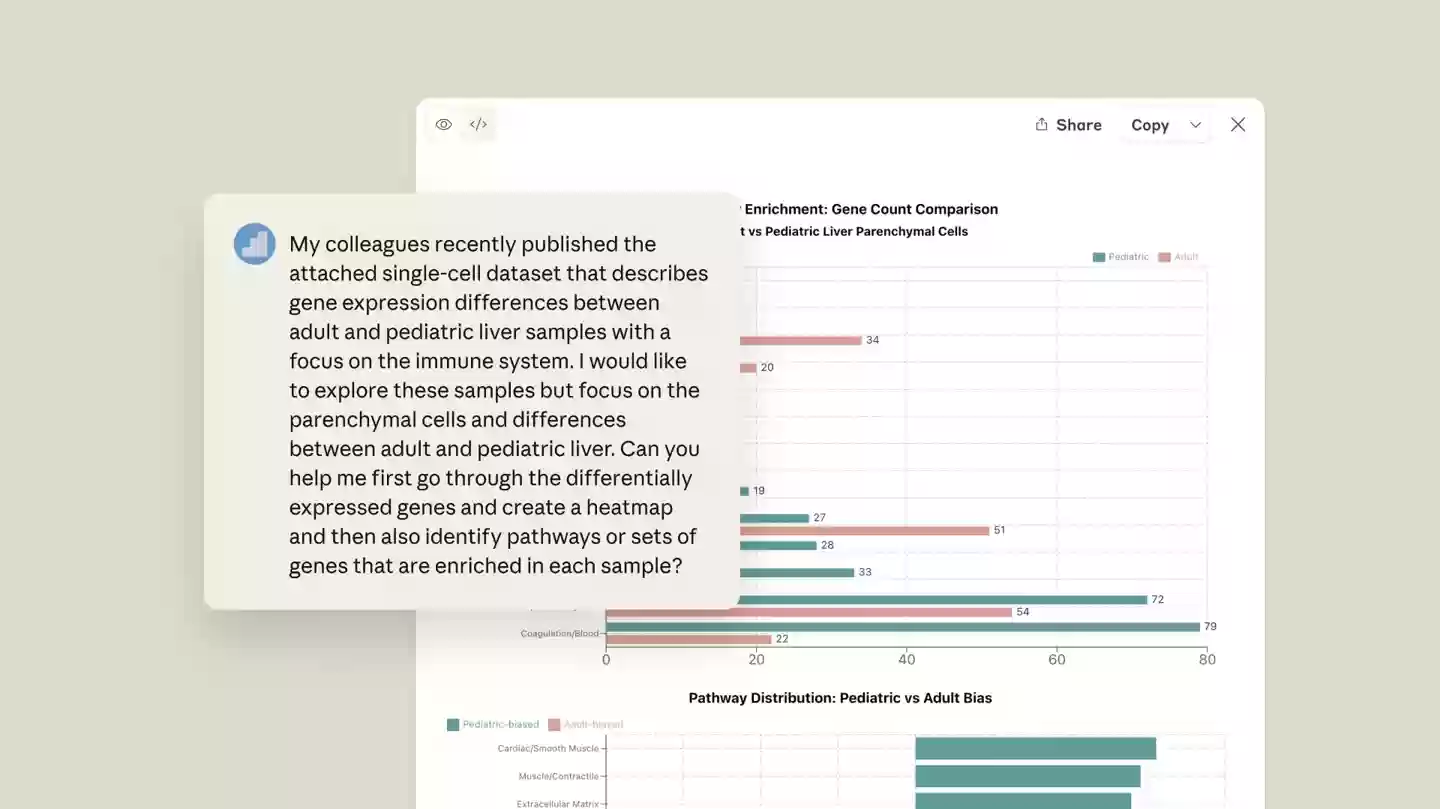Toggle the Pediatric-biased legend entry
The width and height of the screenshot is (1440, 809).
coord(493,724)
